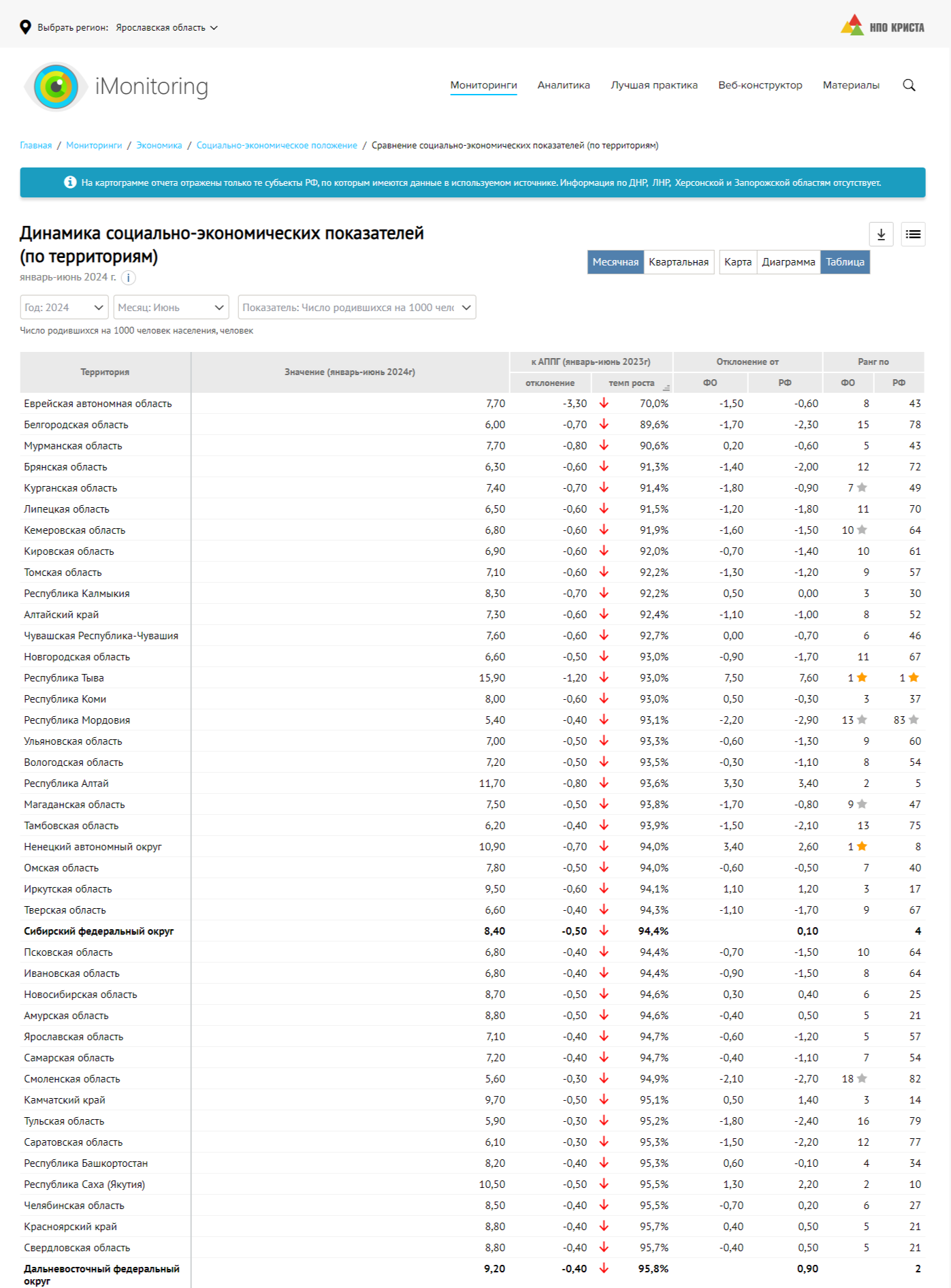Open the Аналитика menu item

click(x=563, y=85)
